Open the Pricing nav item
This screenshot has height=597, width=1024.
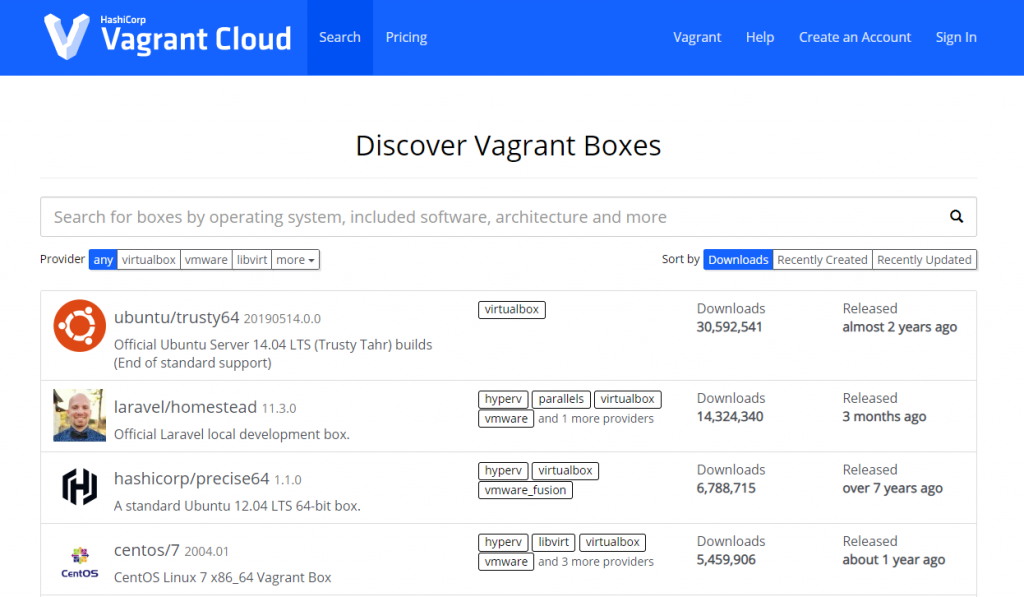tap(406, 37)
